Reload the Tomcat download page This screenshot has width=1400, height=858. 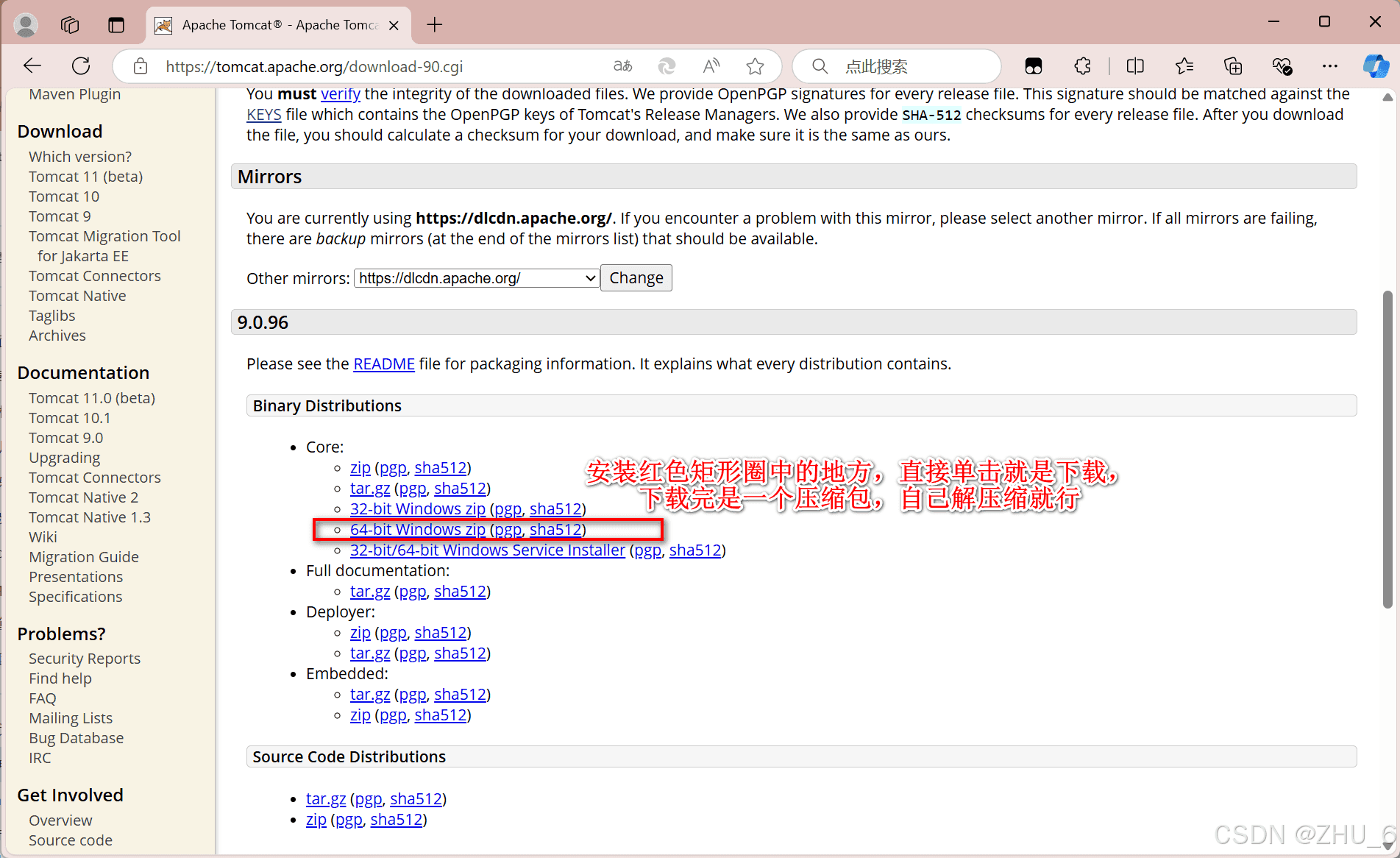click(x=81, y=66)
